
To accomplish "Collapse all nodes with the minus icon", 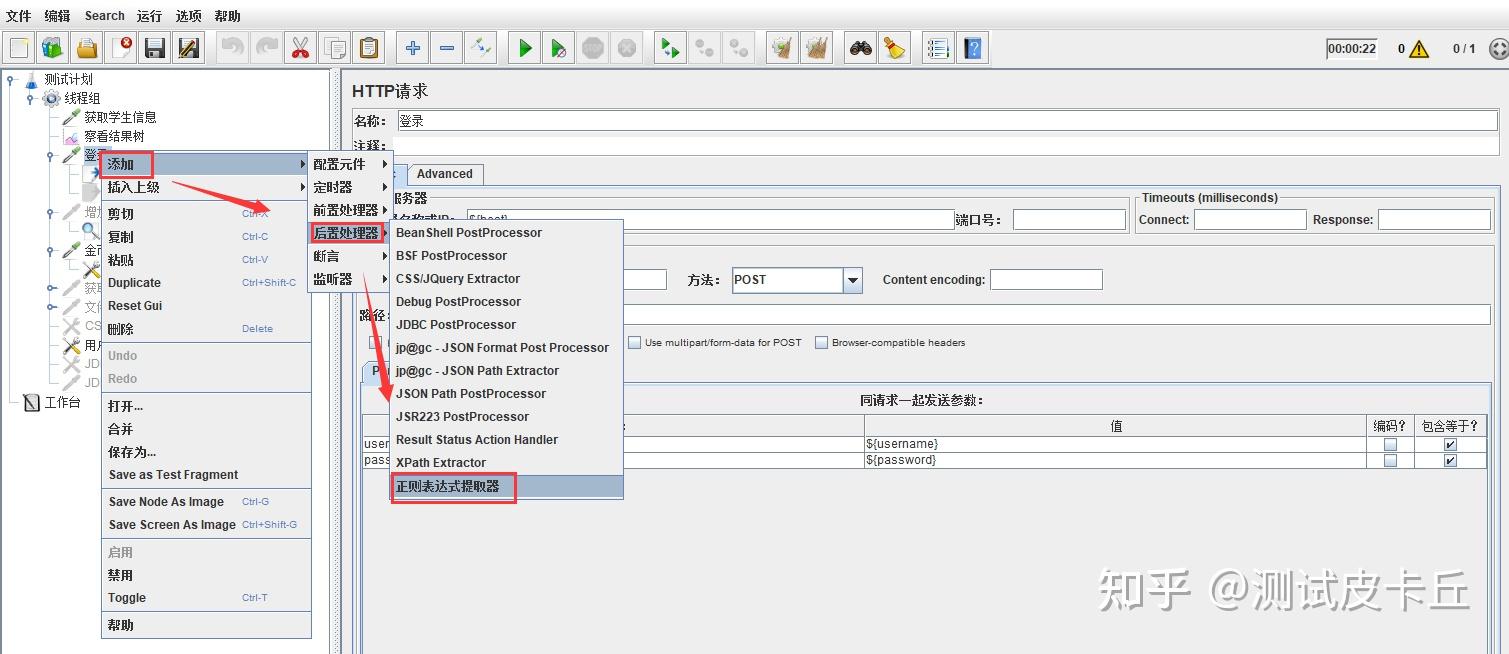I will 446,47.
